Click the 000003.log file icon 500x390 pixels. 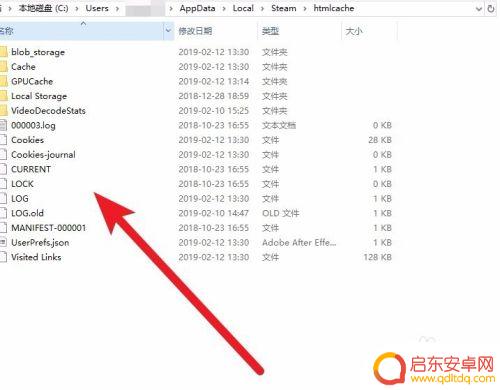(3, 125)
